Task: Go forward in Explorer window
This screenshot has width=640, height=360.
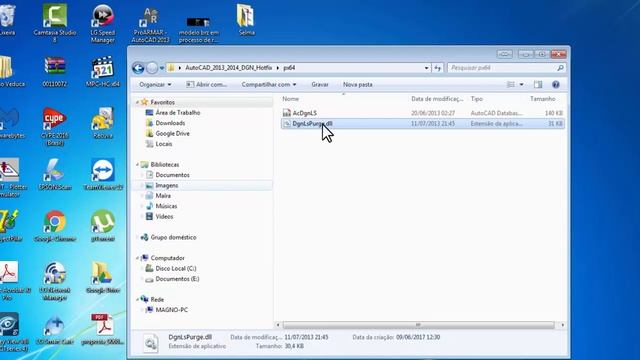Action: click(152, 68)
